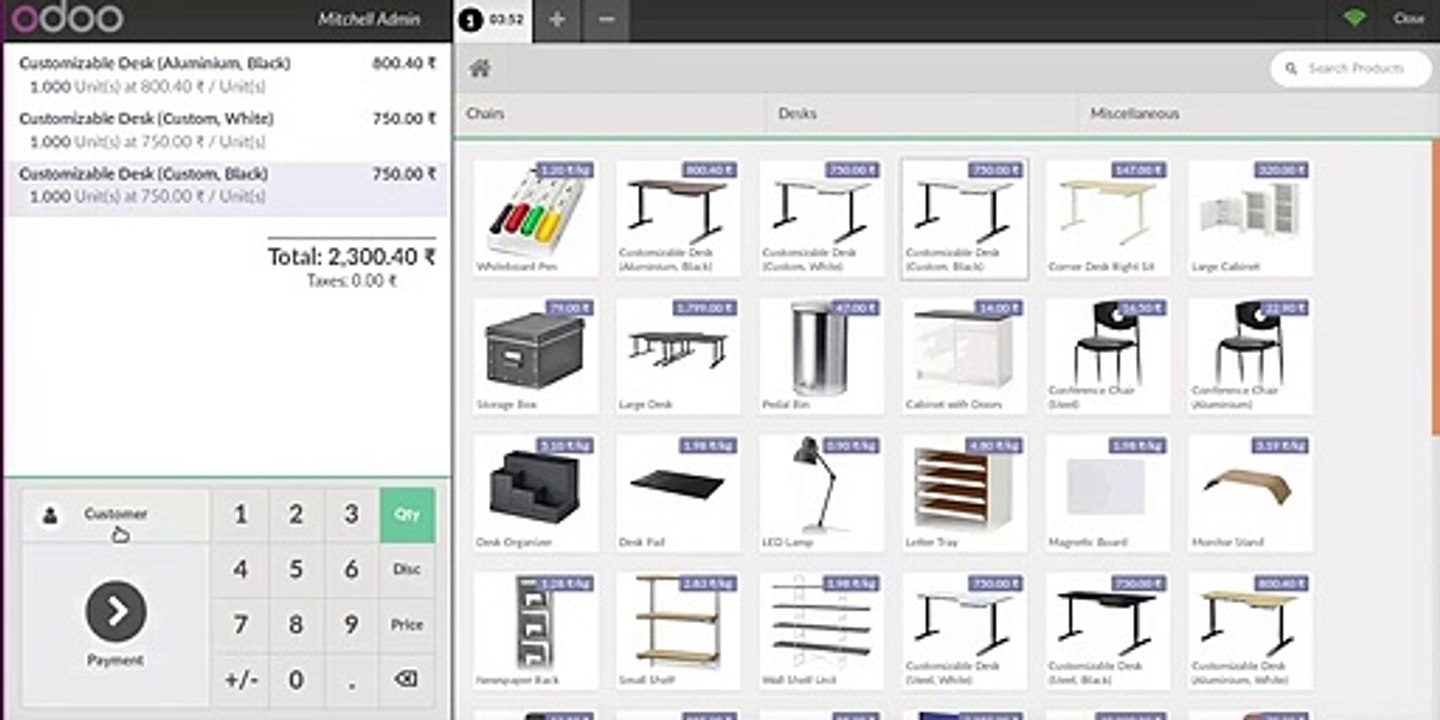Delete the current order with minus button
This screenshot has height=720, width=1440.
(x=606, y=20)
